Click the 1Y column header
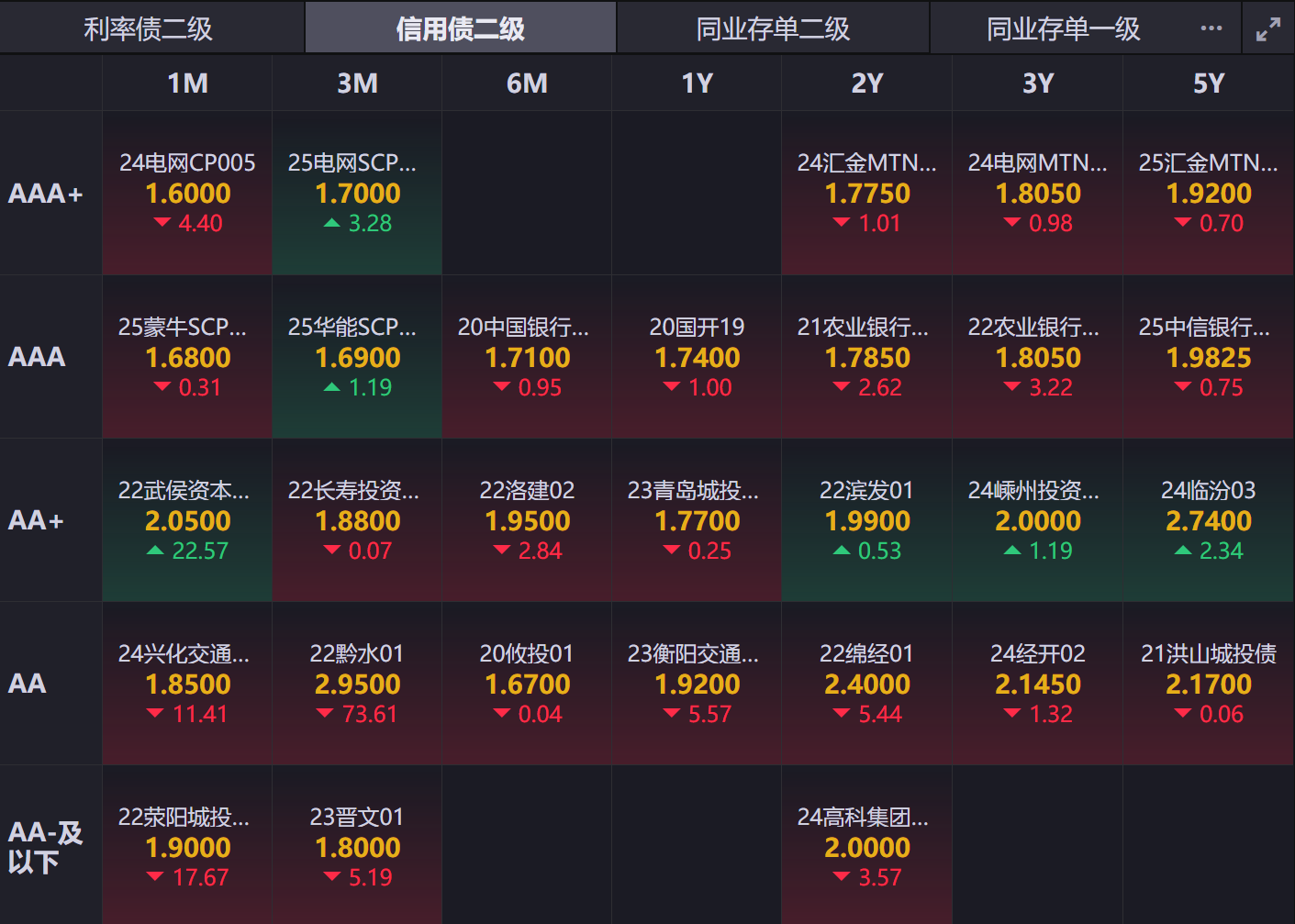This screenshot has height=924, width=1295. (698, 83)
